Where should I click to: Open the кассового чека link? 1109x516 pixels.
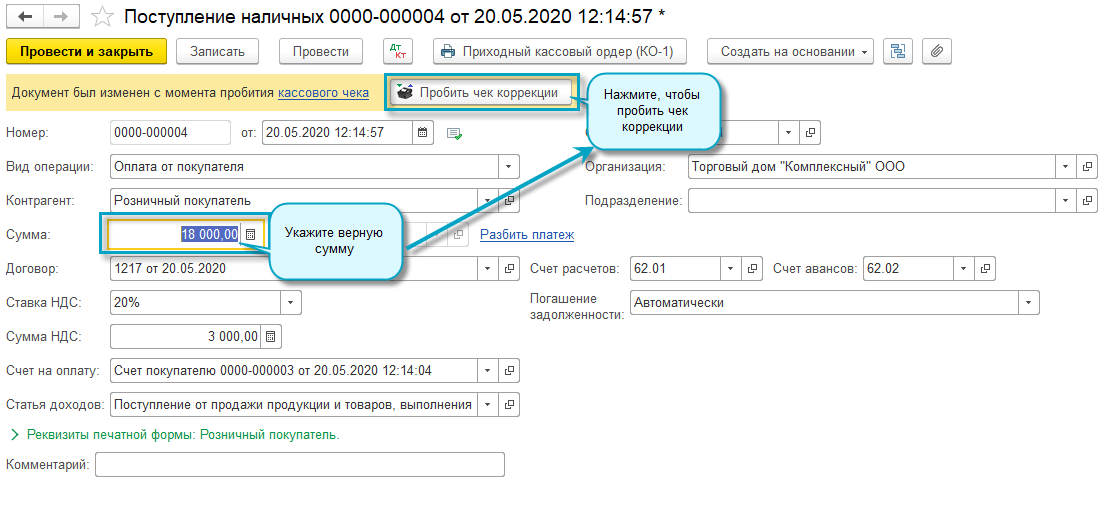pos(323,93)
